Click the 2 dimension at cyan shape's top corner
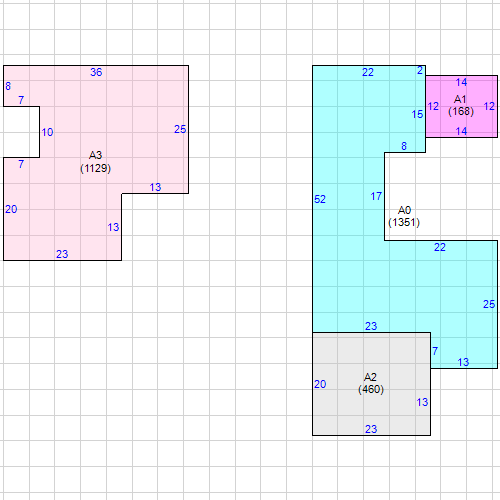This screenshot has width=500, height=500. click(x=420, y=71)
